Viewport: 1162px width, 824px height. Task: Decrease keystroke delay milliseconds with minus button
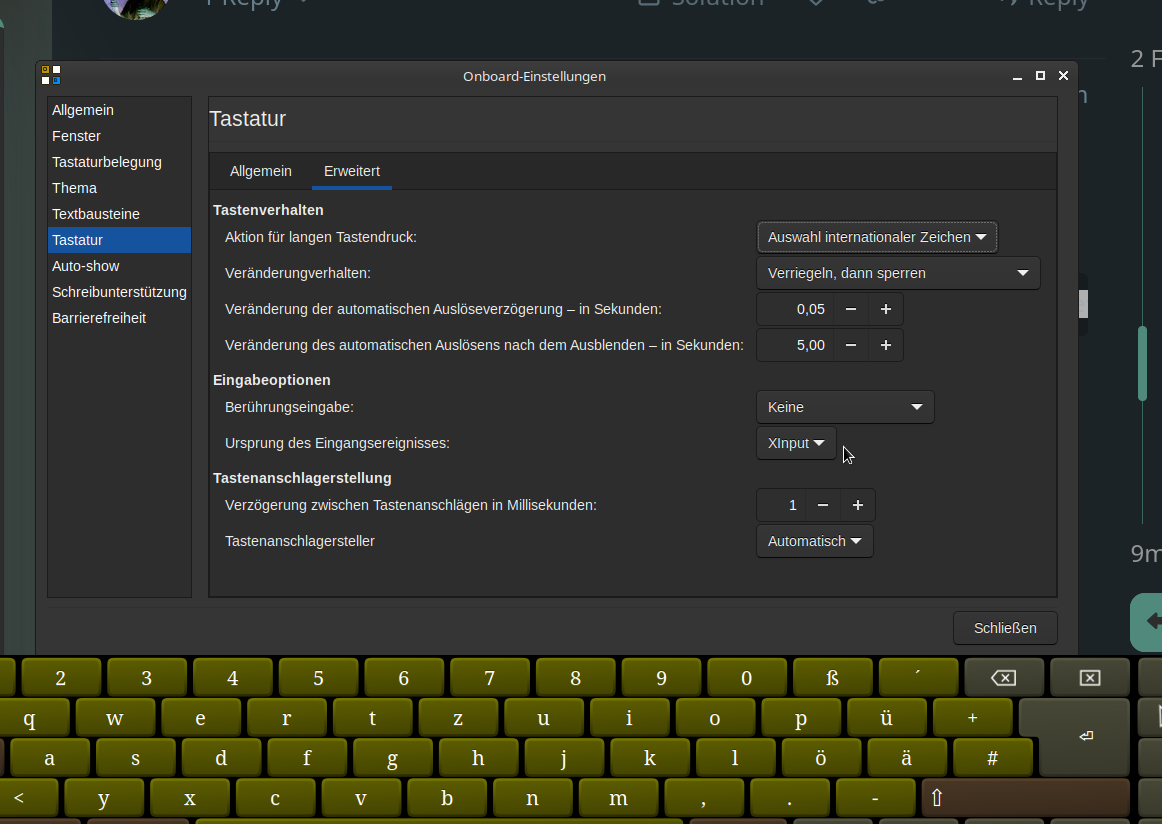coord(823,506)
